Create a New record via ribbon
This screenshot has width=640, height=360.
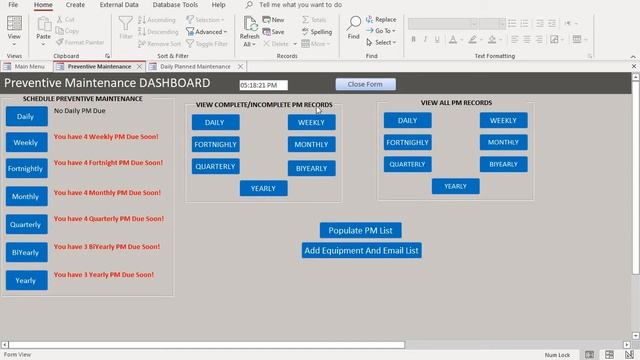(273, 20)
